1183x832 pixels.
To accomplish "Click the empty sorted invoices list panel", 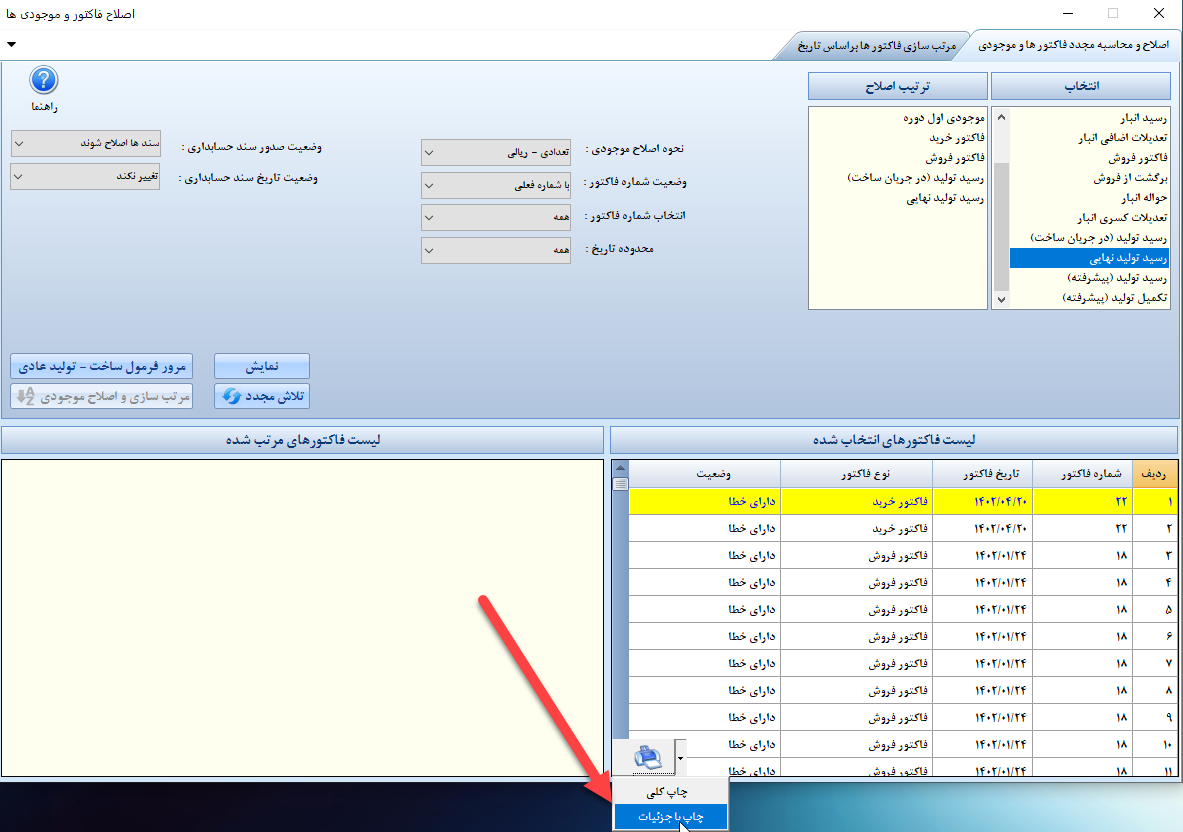I will (303, 618).
